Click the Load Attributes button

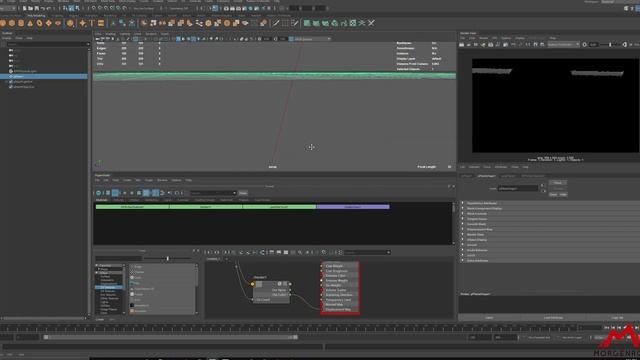coord(553,318)
